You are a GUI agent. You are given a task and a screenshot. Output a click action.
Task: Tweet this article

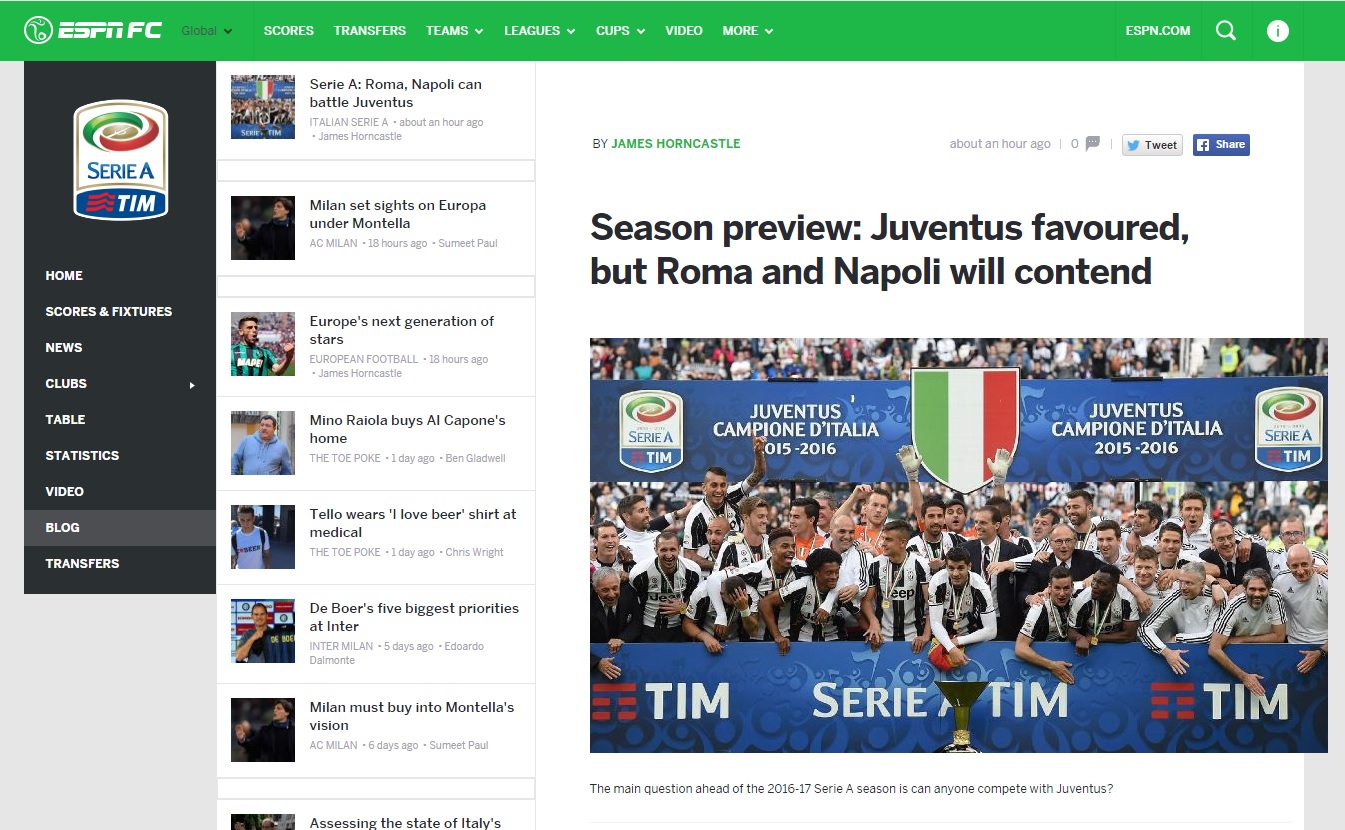click(x=1152, y=145)
